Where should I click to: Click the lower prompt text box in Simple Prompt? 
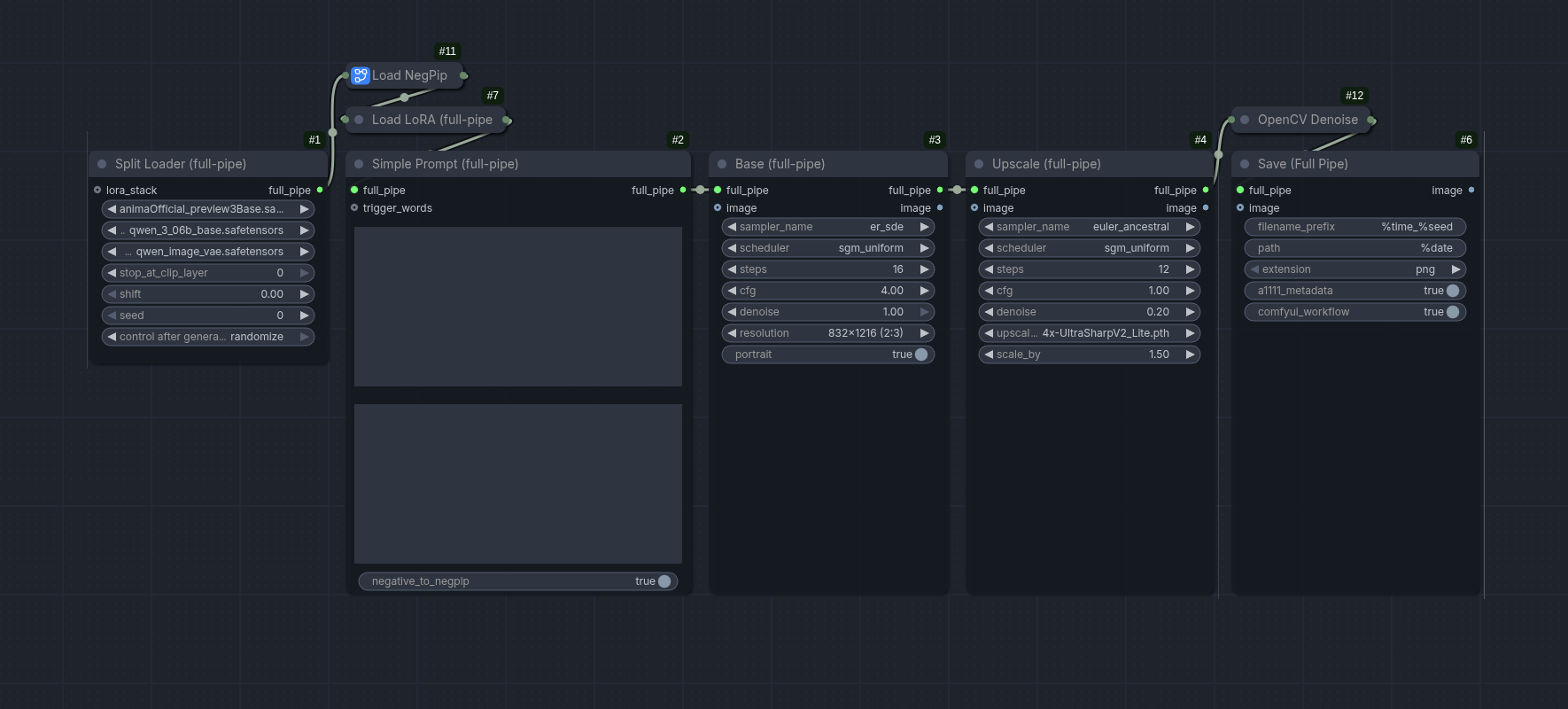[x=518, y=484]
